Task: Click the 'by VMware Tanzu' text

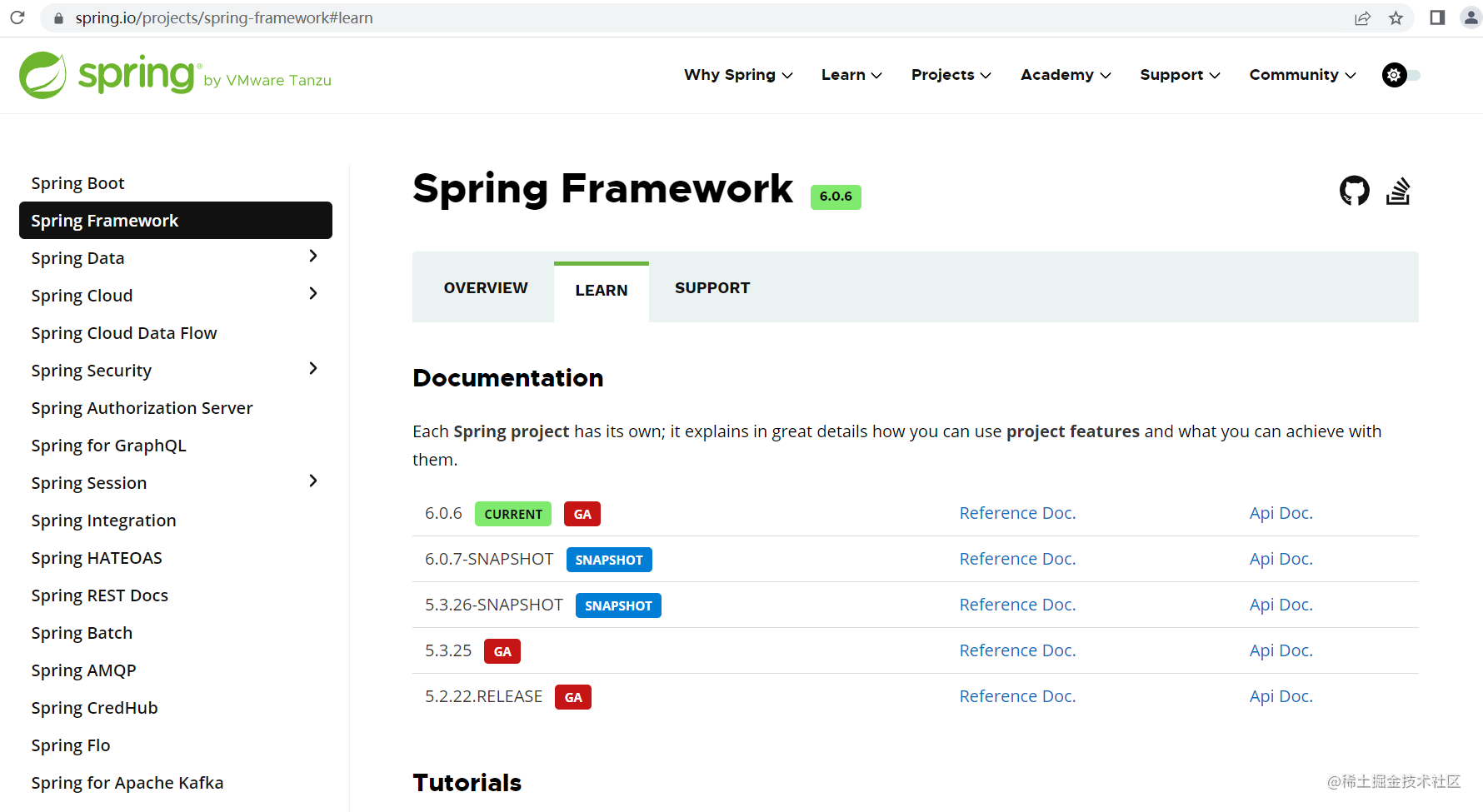Action: (267, 81)
